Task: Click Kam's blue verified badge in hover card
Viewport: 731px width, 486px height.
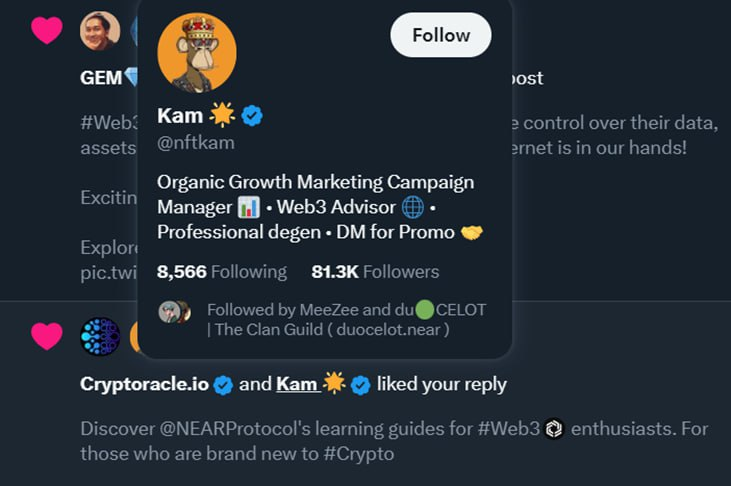Action: [x=252, y=116]
